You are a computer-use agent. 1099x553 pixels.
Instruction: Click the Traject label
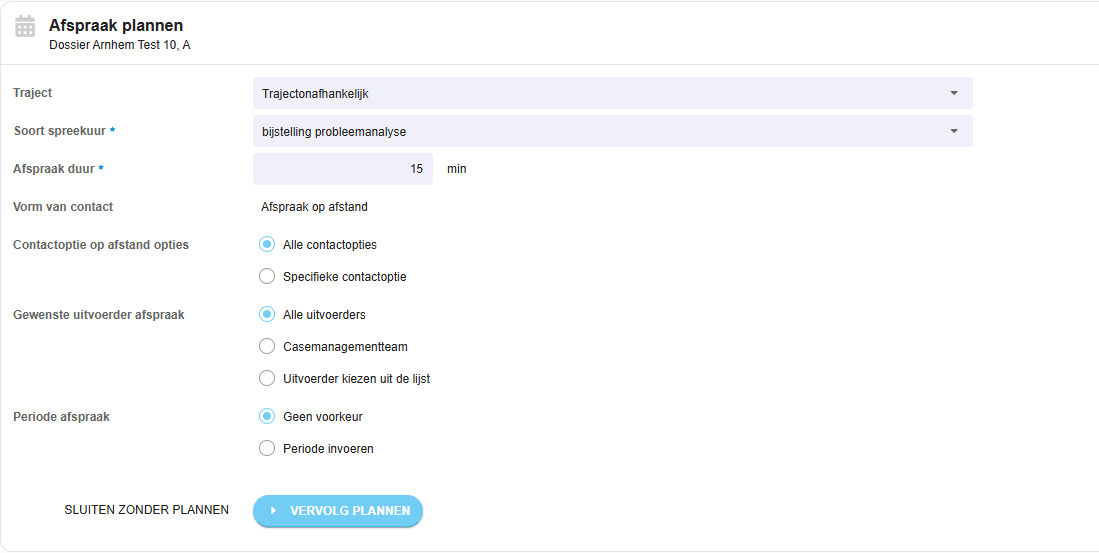[x=32, y=93]
